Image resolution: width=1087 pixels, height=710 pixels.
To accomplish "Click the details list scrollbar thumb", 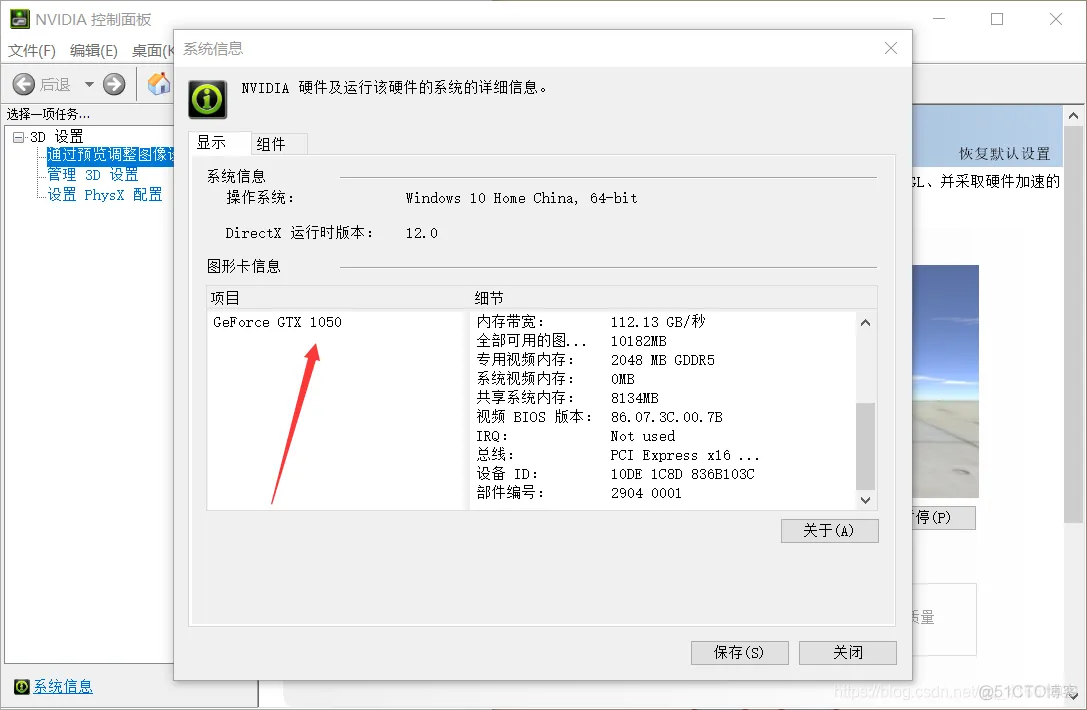I will 865,446.
